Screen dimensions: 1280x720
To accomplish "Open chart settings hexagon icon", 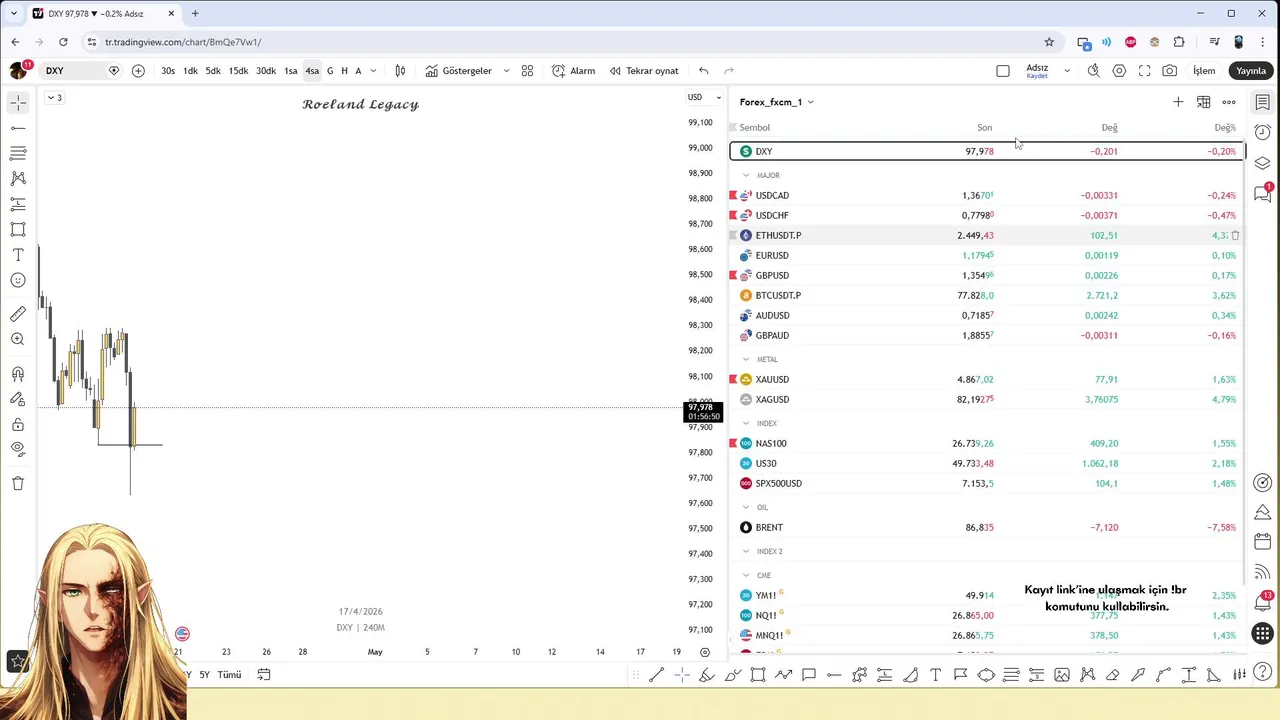I will (x=1119, y=71).
